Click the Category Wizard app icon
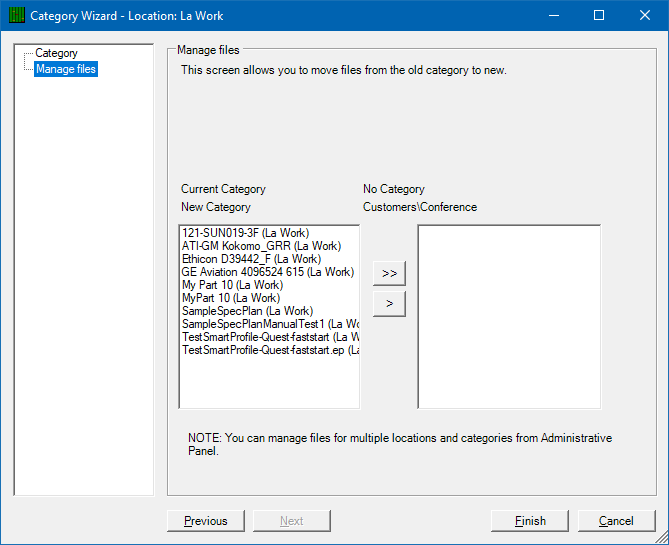The width and height of the screenshot is (669, 545). pos(17,15)
